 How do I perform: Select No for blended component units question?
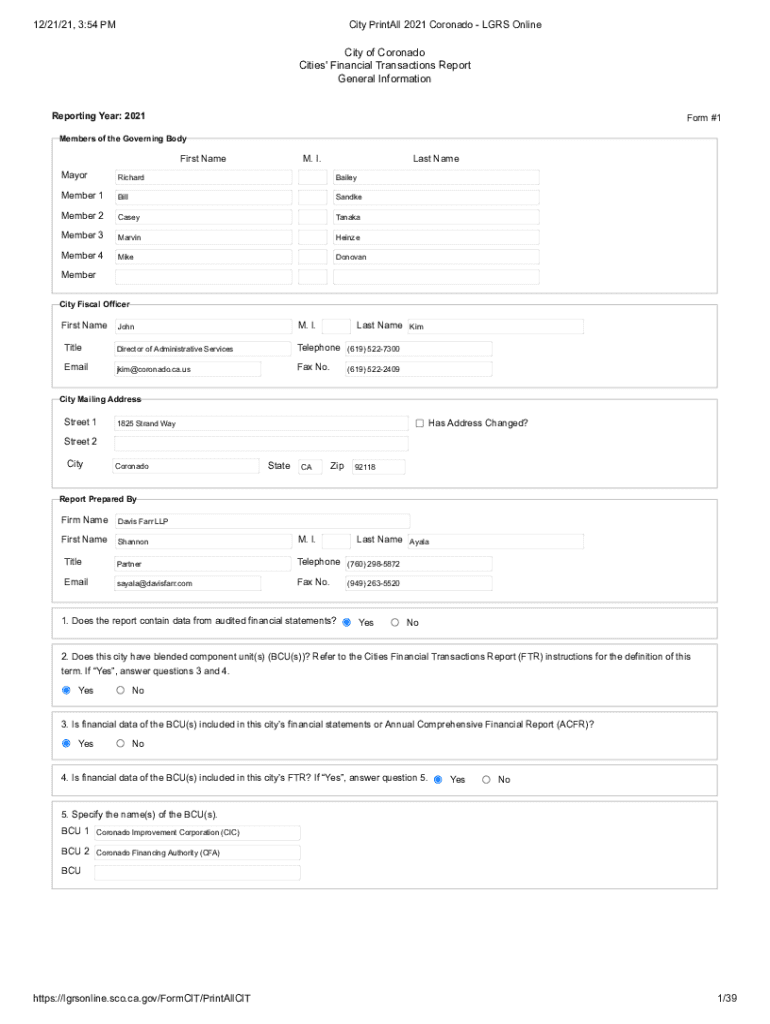(x=121, y=690)
